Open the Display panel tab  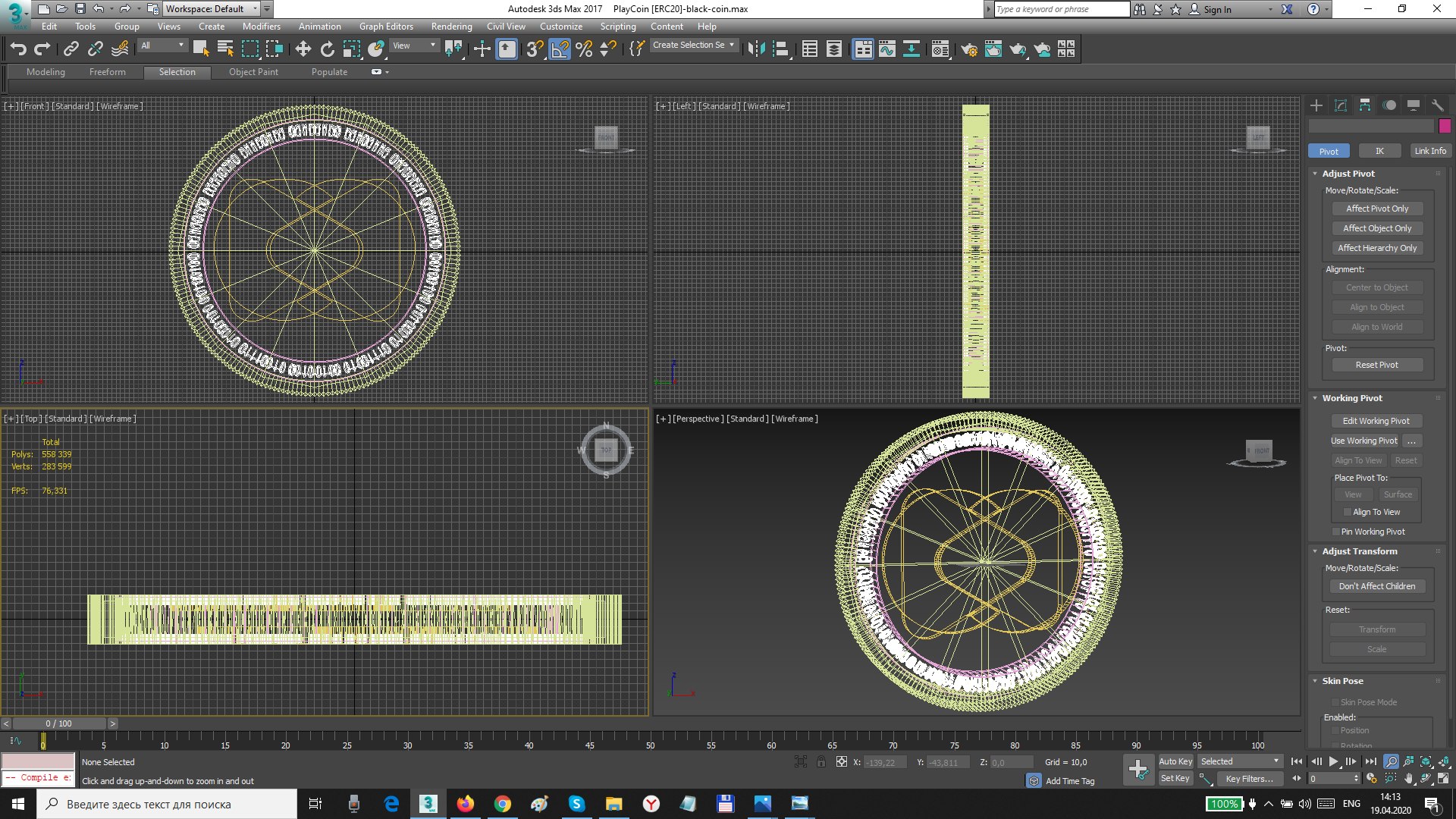pos(1413,105)
